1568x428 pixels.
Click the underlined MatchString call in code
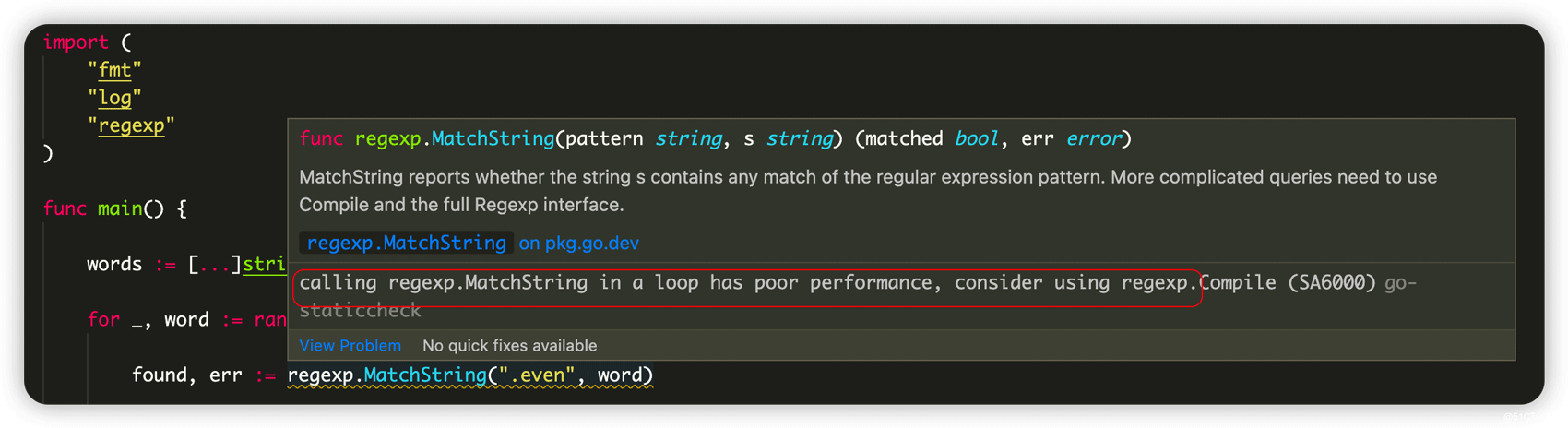425,375
